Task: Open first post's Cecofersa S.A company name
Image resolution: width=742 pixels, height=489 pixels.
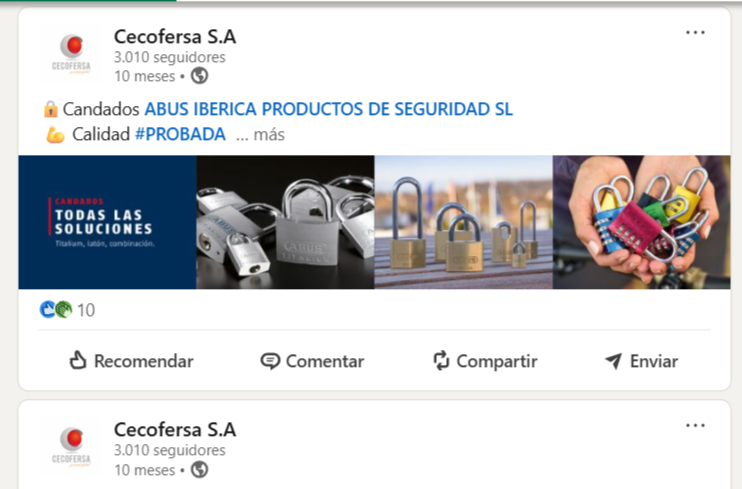Action: tap(175, 36)
